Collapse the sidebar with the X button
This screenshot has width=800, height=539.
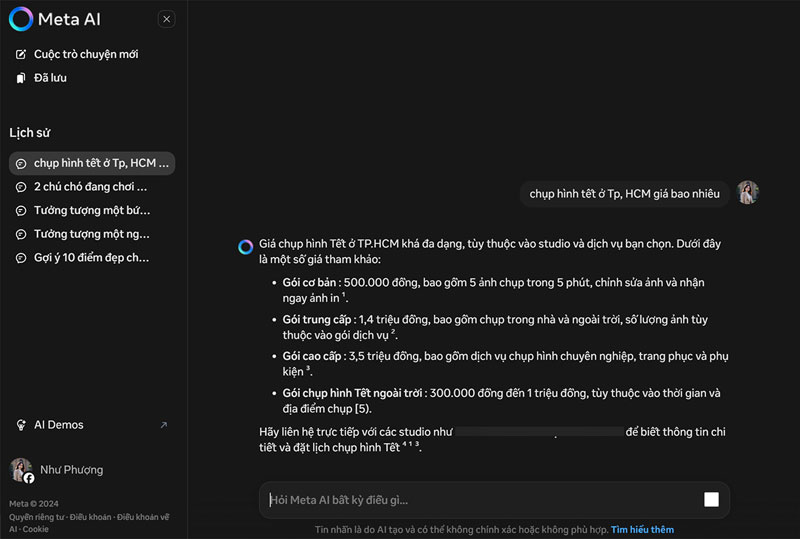(167, 19)
